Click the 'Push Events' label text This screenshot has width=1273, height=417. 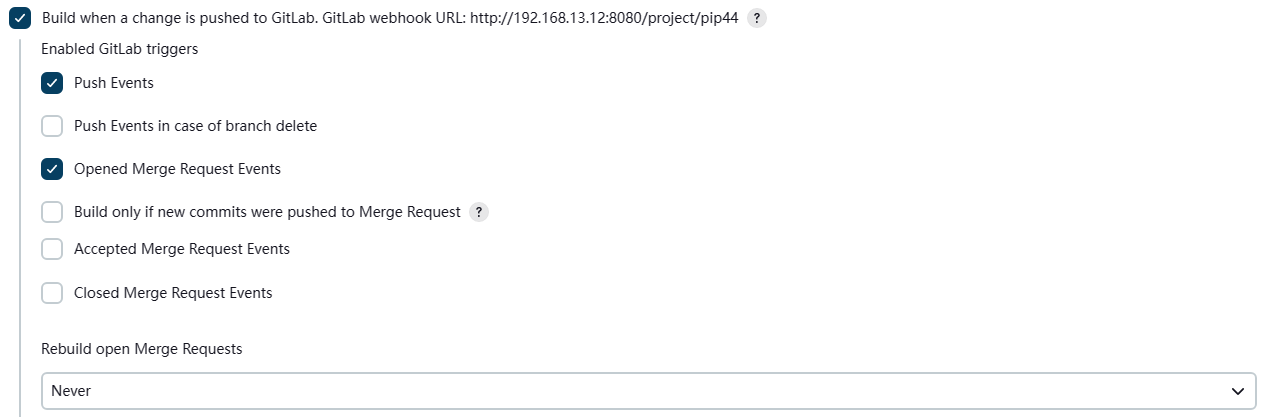tap(114, 83)
